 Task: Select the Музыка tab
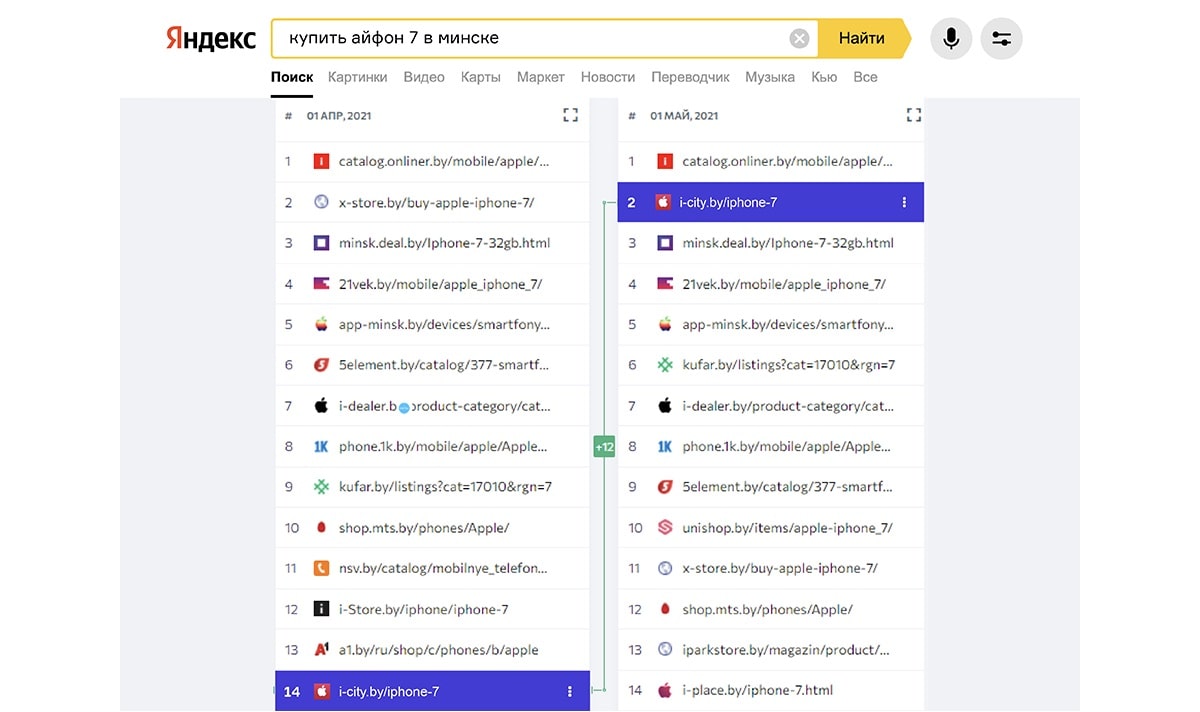(x=770, y=77)
